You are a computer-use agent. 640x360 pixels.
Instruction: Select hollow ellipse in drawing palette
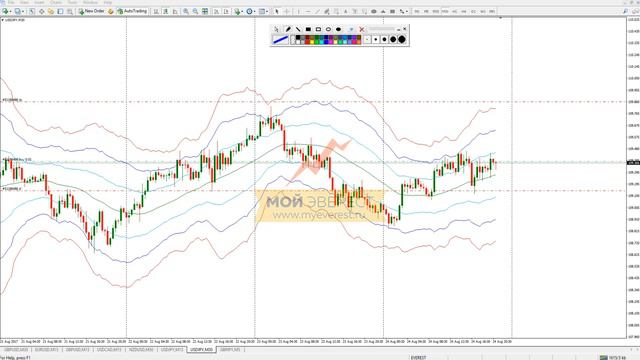click(x=328, y=29)
